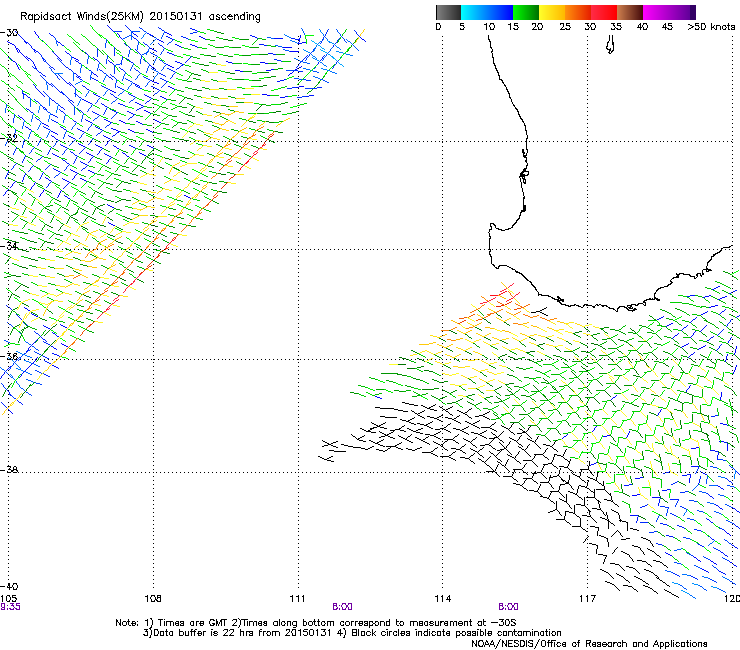Viewport: 740px width, 650px height.
Task: Click the green 15–20 knots color segment
Action: coord(526,12)
